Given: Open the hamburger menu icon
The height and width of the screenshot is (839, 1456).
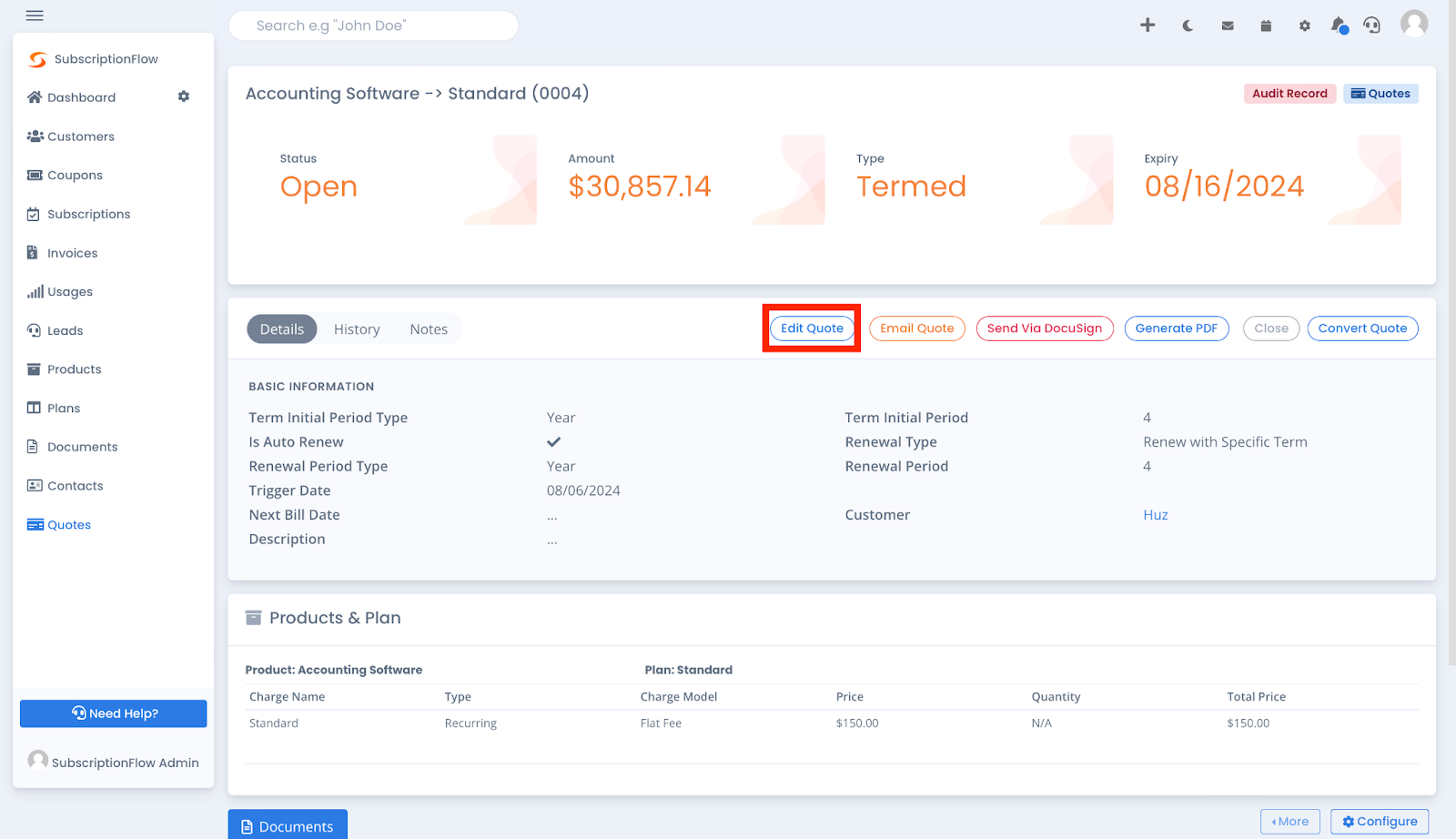Looking at the screenshot, I should (x=35, y=15).
